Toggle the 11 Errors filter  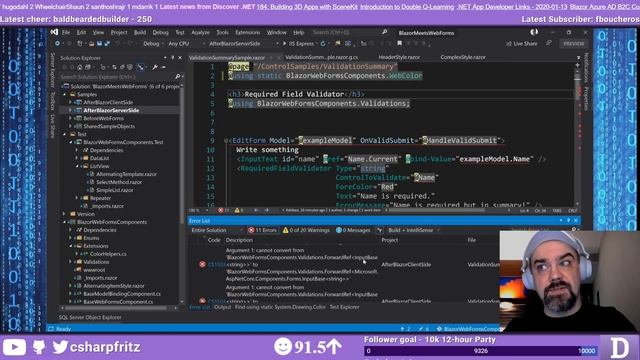click(262, 230)
